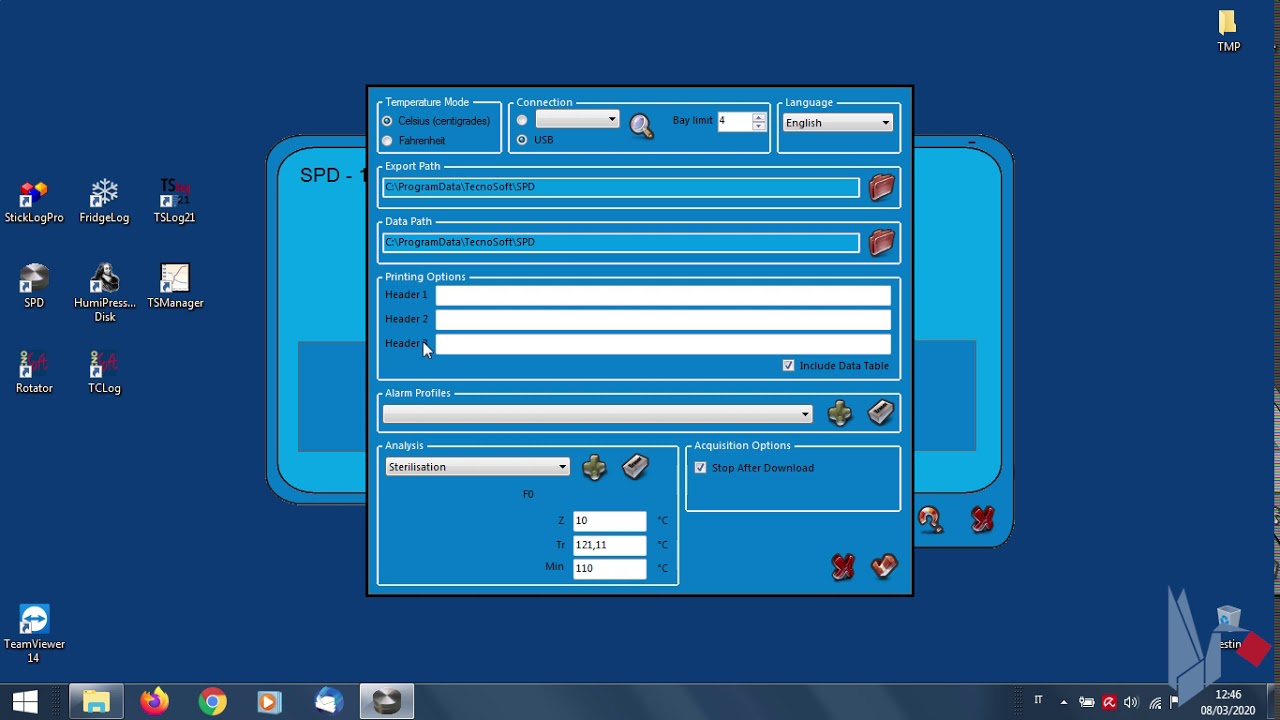Add a new Analysis profile

point(594,467)
